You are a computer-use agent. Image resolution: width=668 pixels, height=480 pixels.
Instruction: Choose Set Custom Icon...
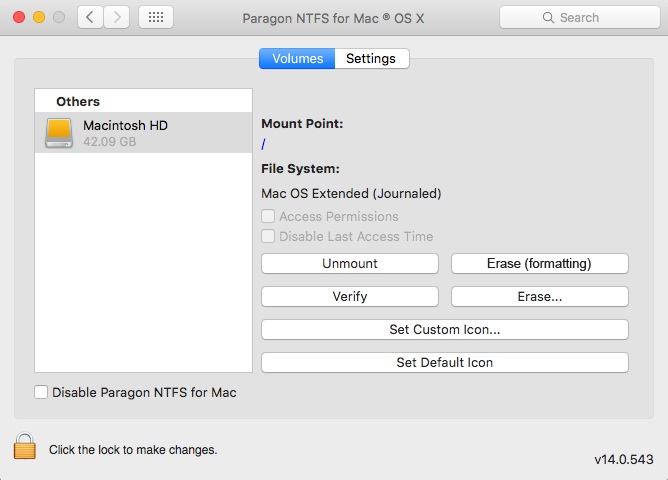[x=444, y=330]
